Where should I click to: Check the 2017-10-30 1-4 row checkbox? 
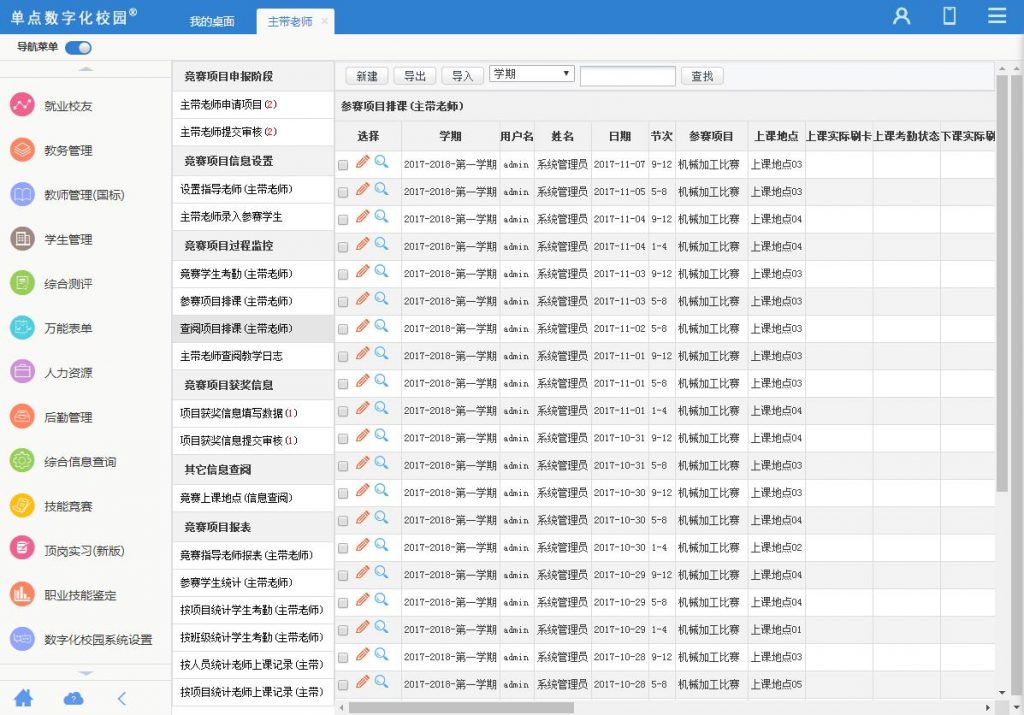coord(343,548)
